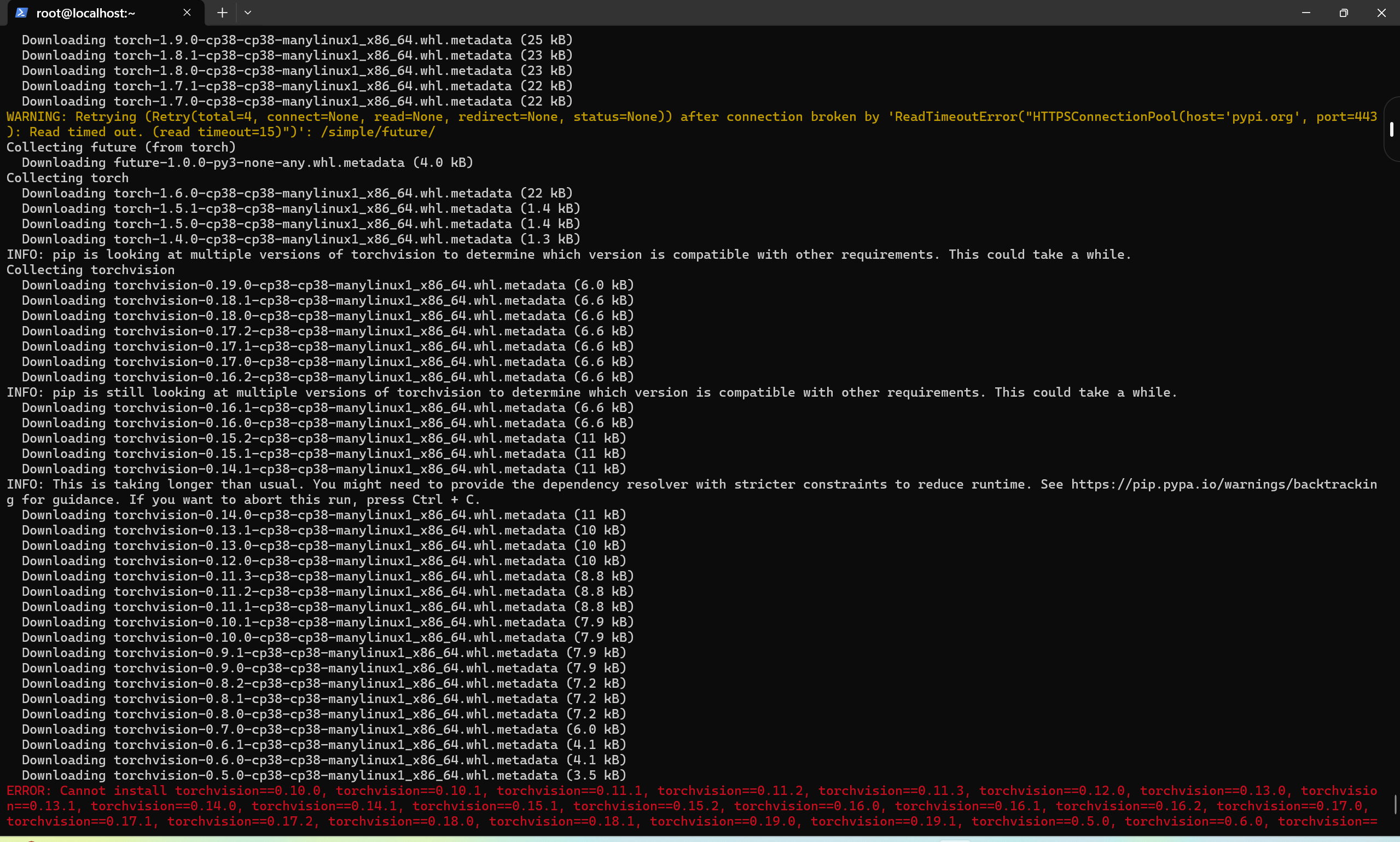
Task: Minimize the terminal window
Action: click(1306, 13)
